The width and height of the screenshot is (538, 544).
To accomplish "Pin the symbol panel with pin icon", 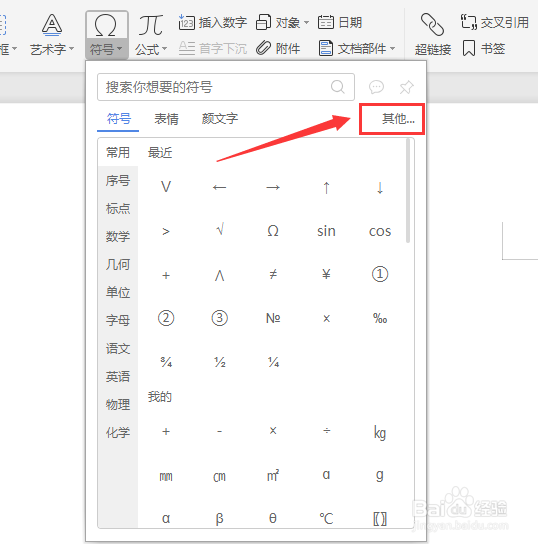I will 407,87.
